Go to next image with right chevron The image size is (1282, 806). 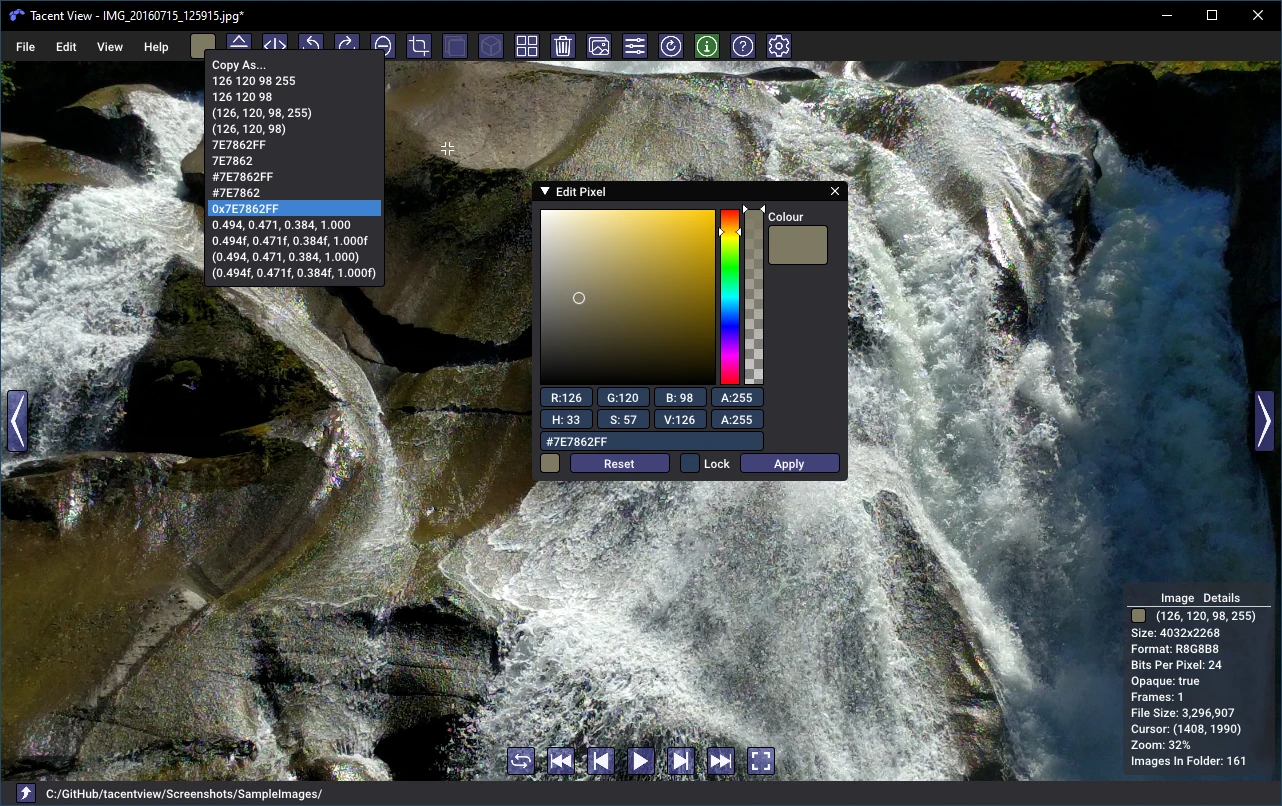point(1264,421)
